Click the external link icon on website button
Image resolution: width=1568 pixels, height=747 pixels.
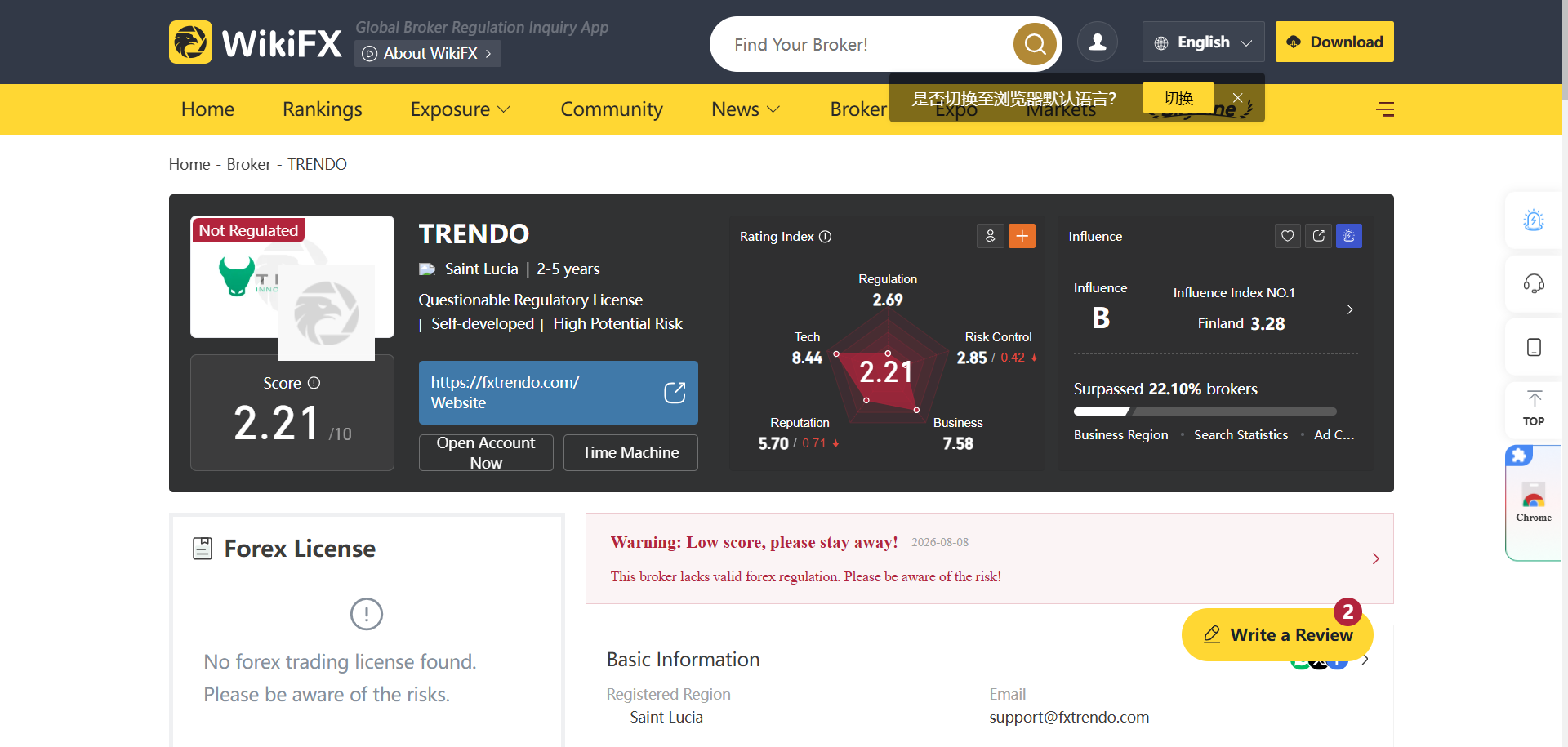pos(675,393)
